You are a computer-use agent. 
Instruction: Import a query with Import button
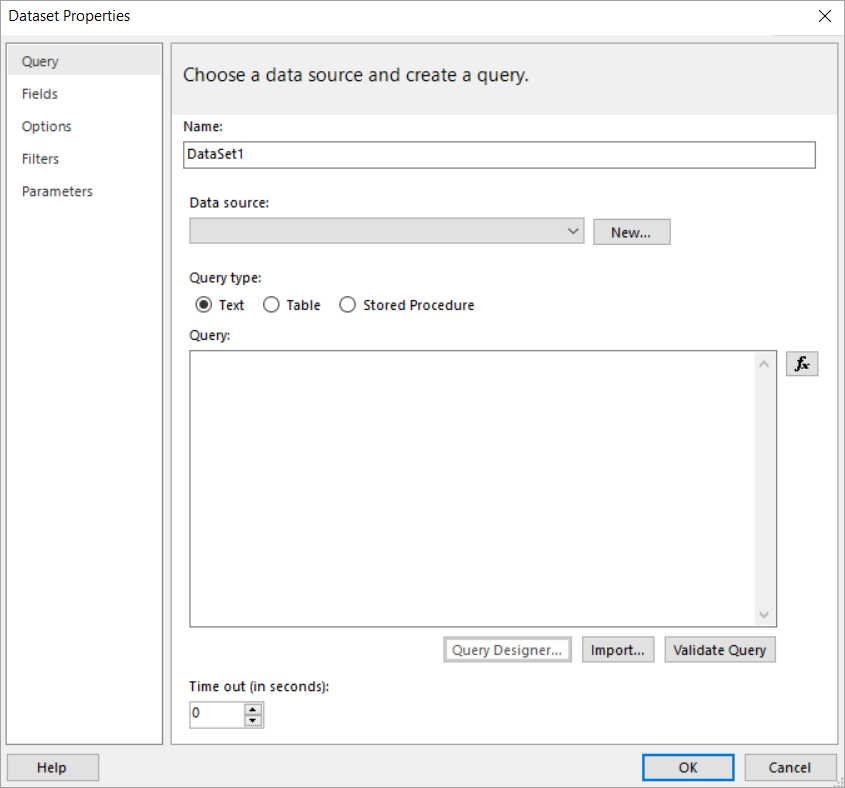click(618, 650)
